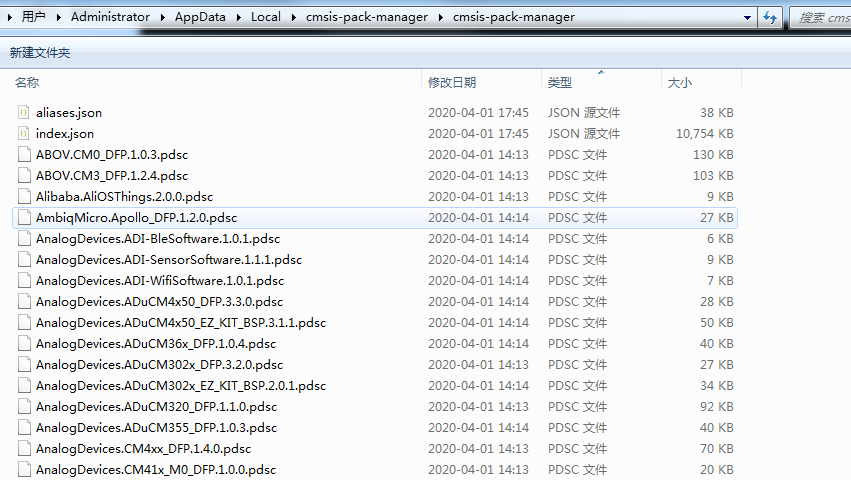Open the address bar history dropdown
The height and width of the screenshot is (480, 851).
point(747,17)
